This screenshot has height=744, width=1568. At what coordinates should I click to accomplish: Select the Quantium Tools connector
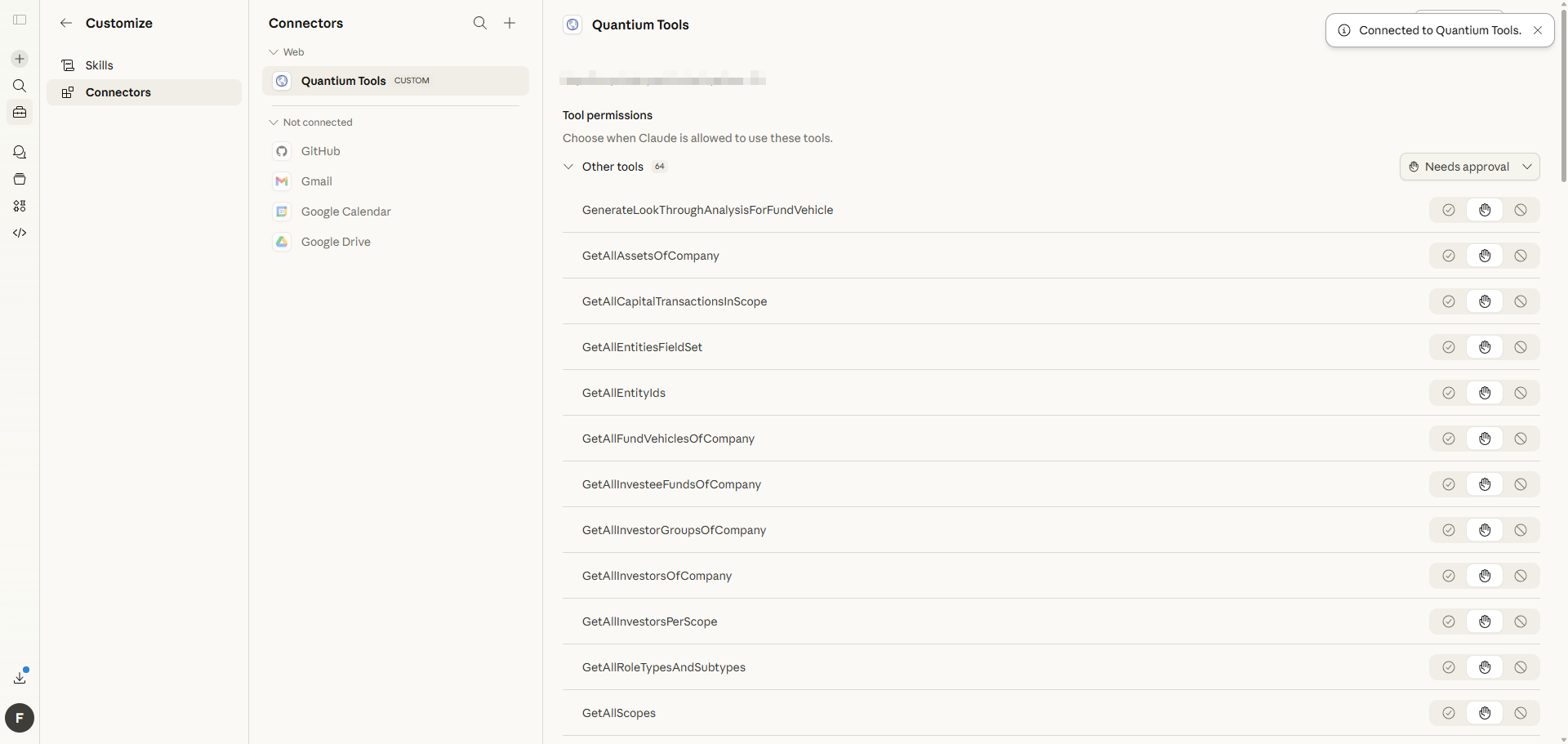pyautogui.click(x=395, y=81)
